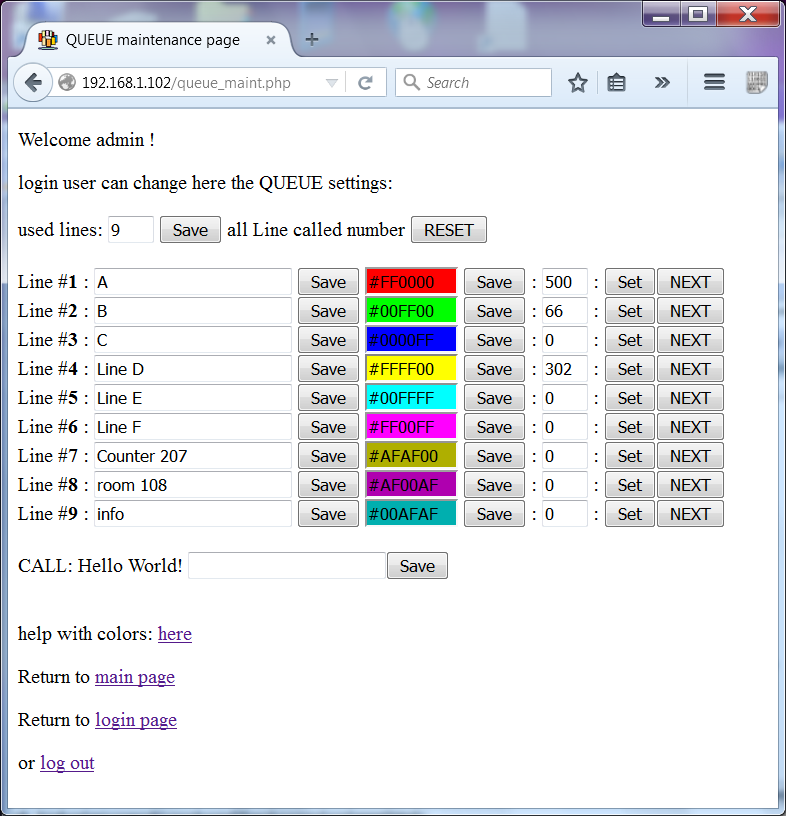Viewport: 786px width, 816px height.
Task: Select the QUEUE maintenance page tab
Action: (152, 40)
